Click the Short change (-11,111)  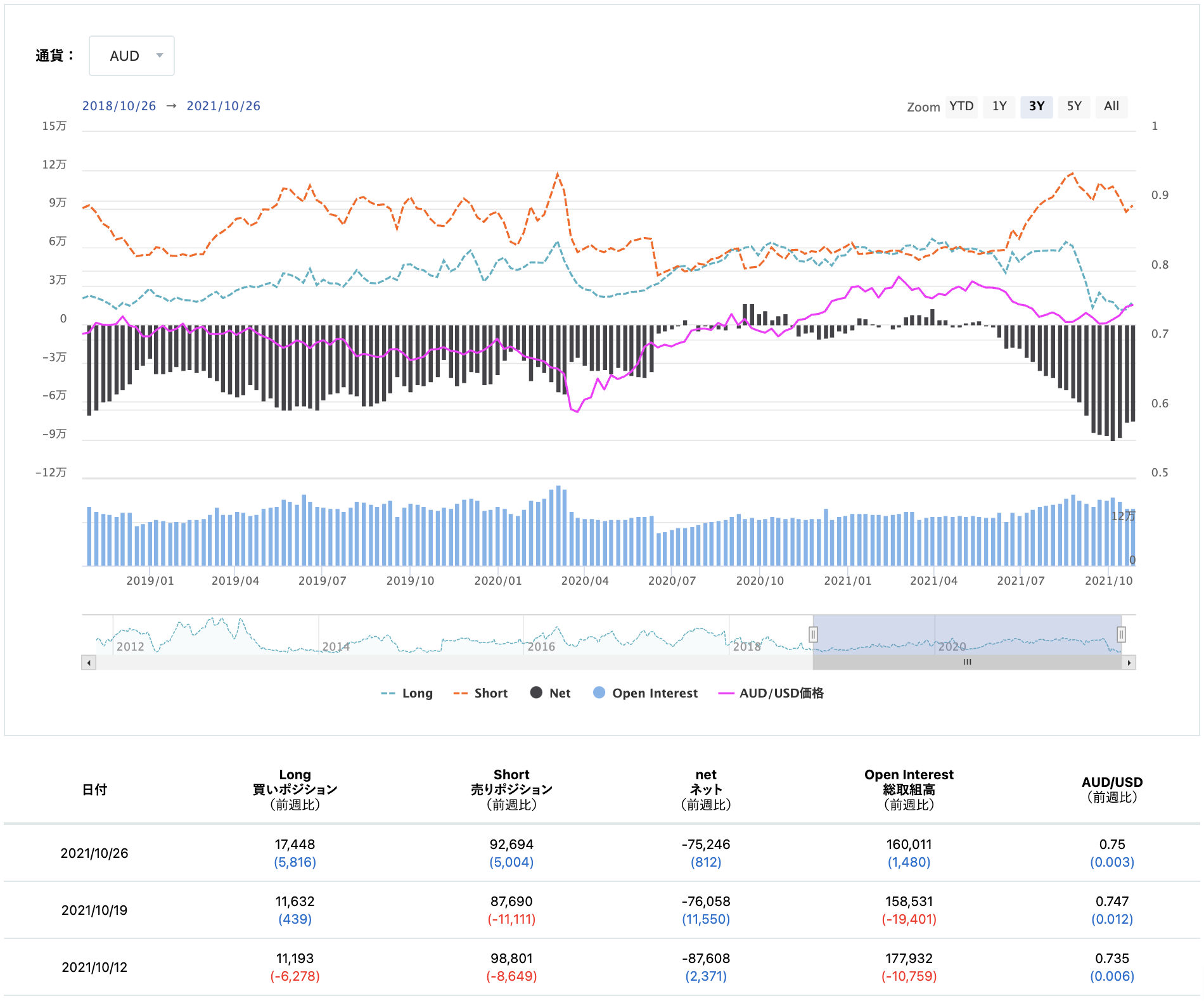pyautogui.click(x=511, y=919)
